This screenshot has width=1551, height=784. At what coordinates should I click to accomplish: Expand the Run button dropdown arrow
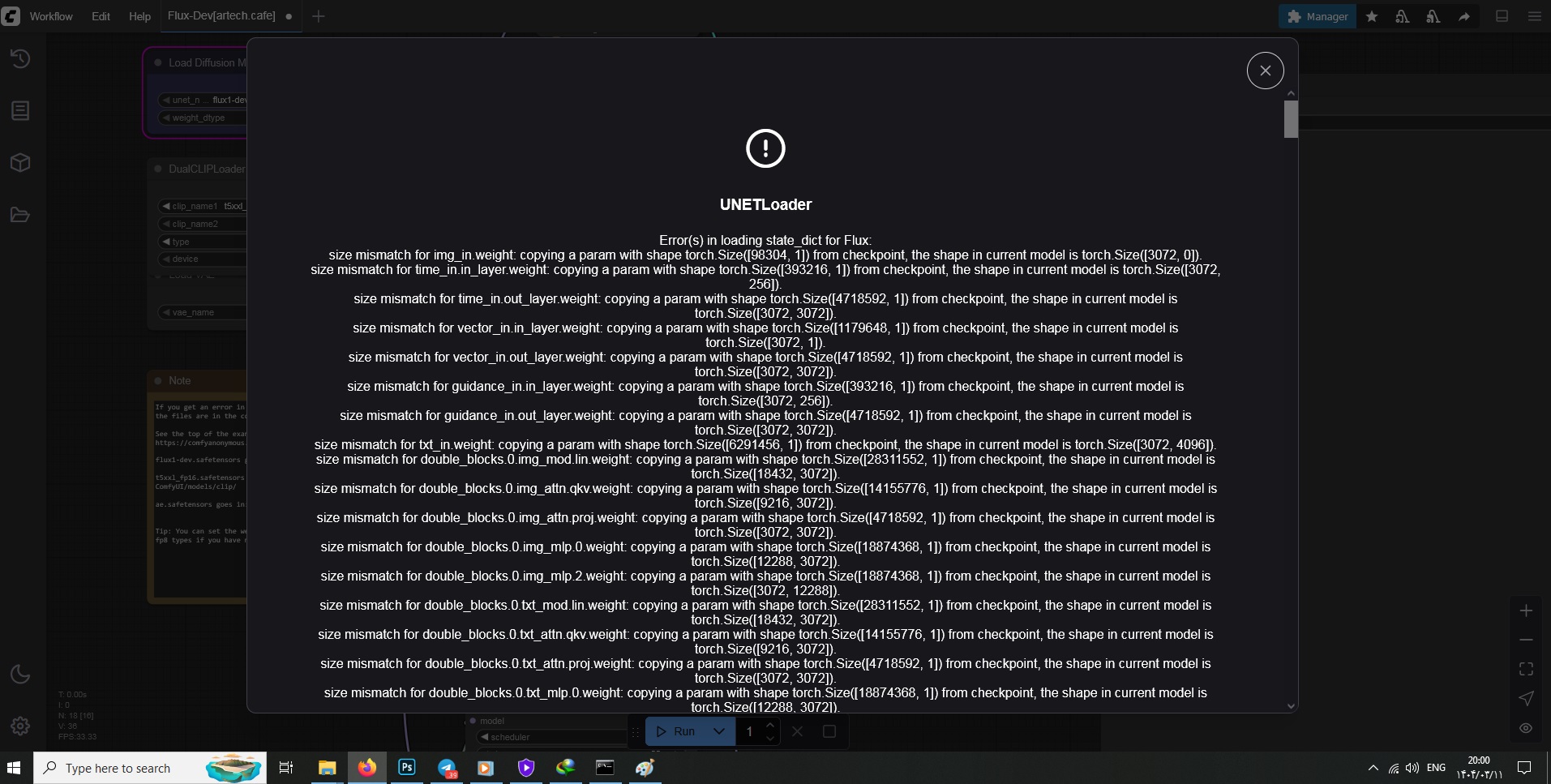(x=718, y=731)
